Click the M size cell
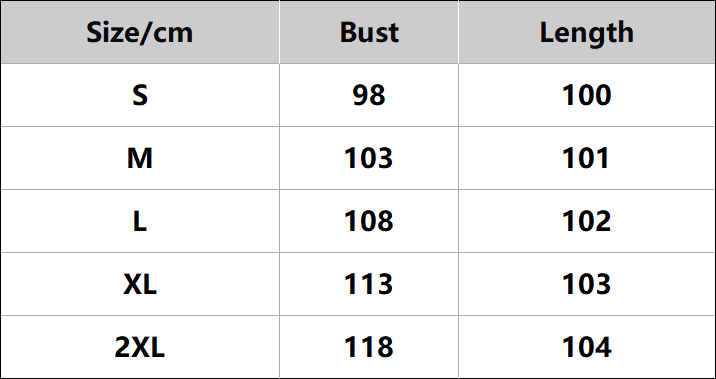Viewport: 716px width, 379px height. 140,158
